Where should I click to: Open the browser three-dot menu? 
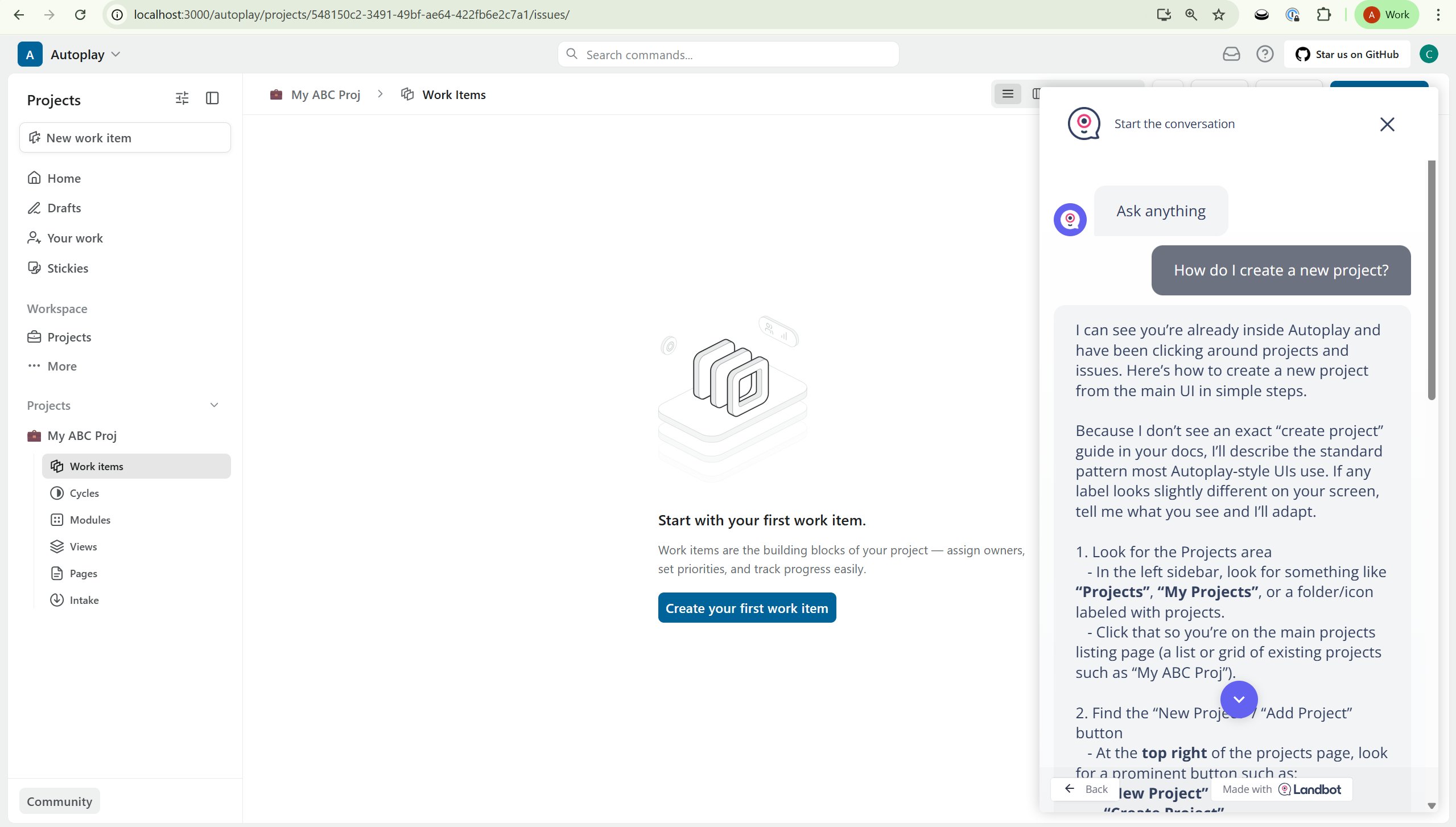click(1438, 15)
